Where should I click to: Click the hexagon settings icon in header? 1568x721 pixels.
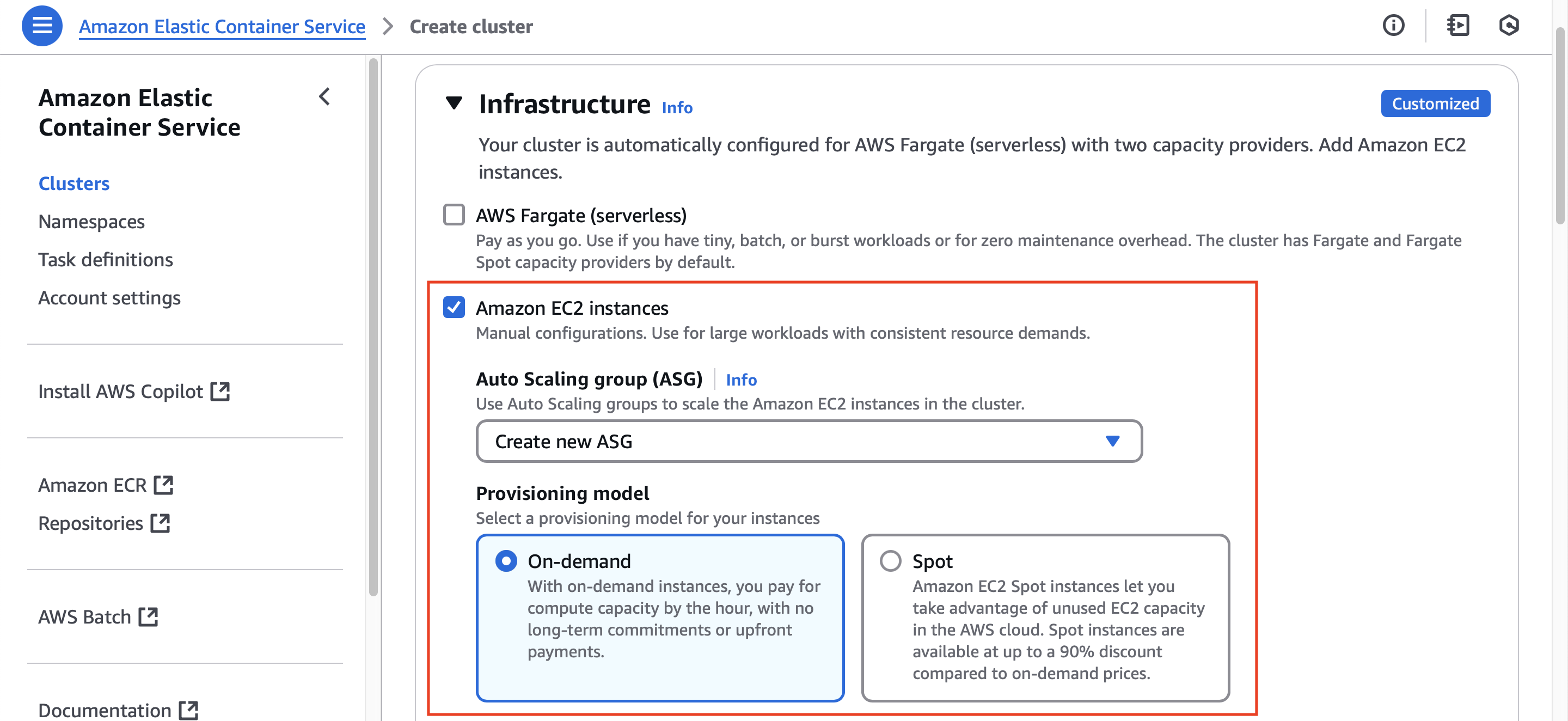[1508, 26]
